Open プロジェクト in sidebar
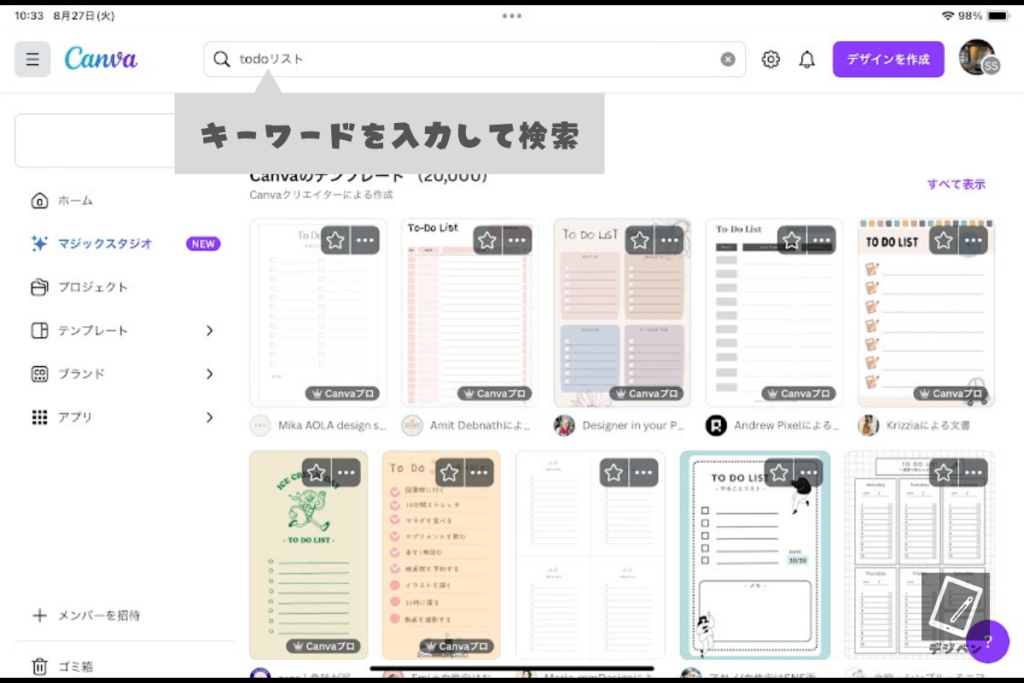 [x=79, y=287]
